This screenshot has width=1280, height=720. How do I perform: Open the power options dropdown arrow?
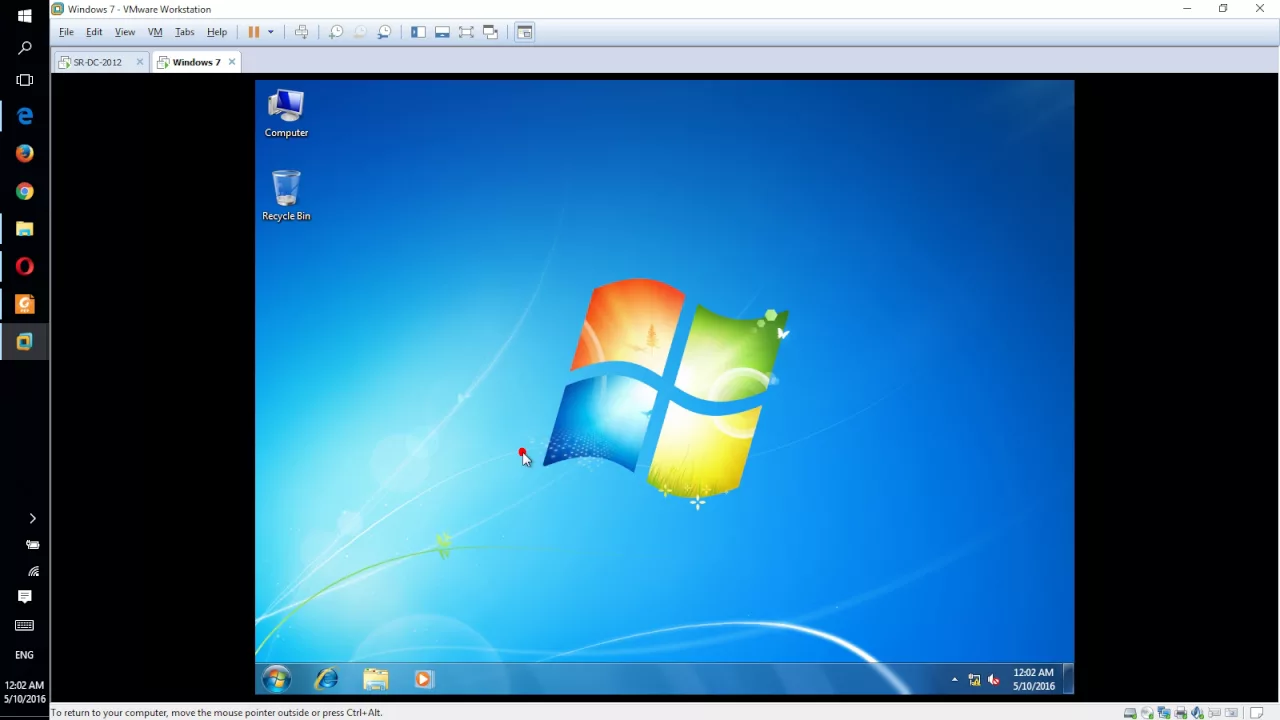tap(270, 32)
